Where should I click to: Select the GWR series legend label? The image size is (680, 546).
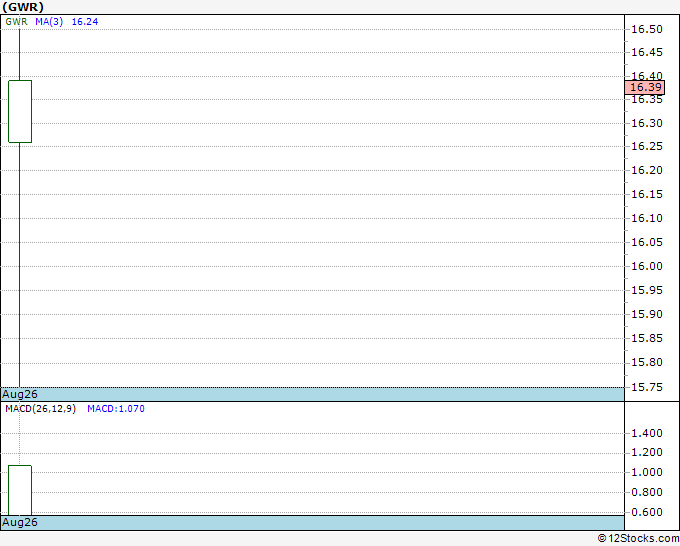point(16,22)
